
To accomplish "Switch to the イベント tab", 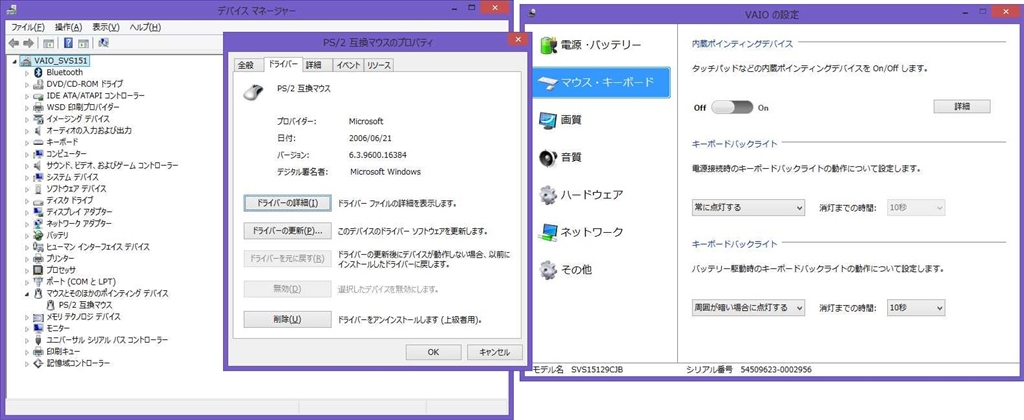I will (x=347, y=65).
